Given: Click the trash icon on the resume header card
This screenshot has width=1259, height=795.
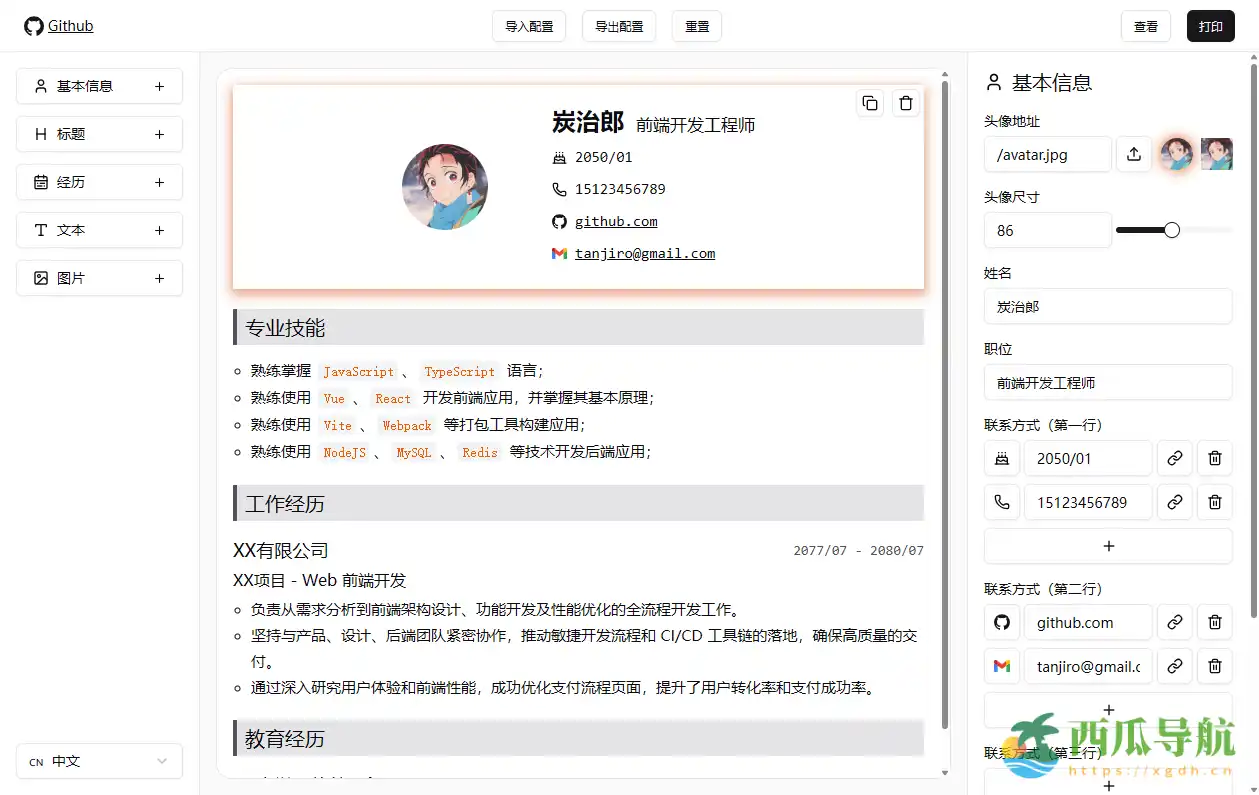Looking at the screenshot, I should pos(905,102).
